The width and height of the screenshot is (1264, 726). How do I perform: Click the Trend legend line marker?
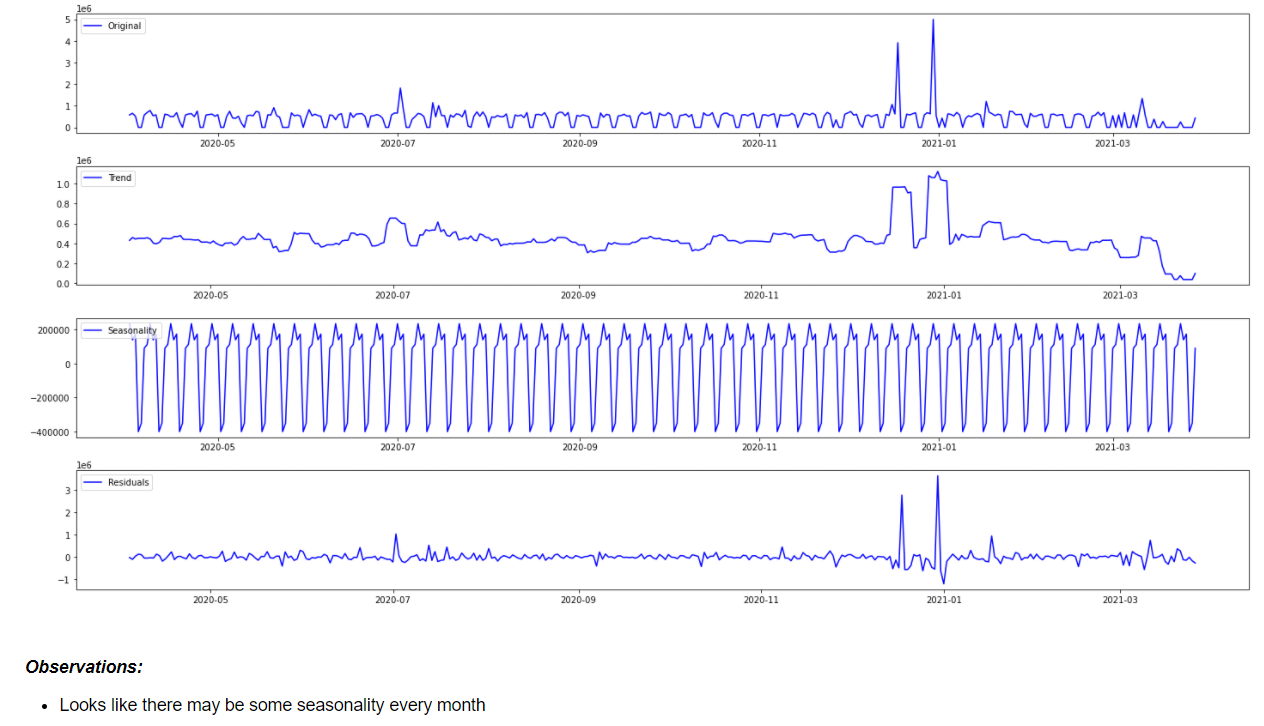[x=91, y=178]
